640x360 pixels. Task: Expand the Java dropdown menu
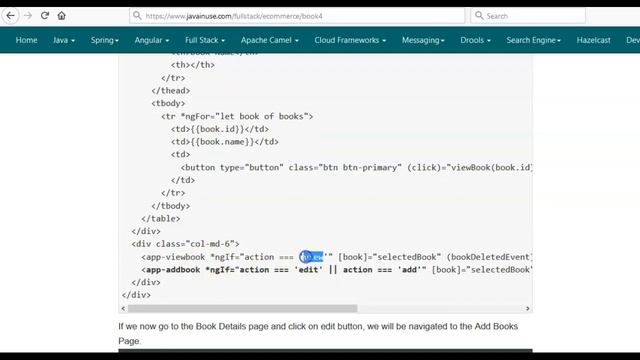(x=64, y=40)
